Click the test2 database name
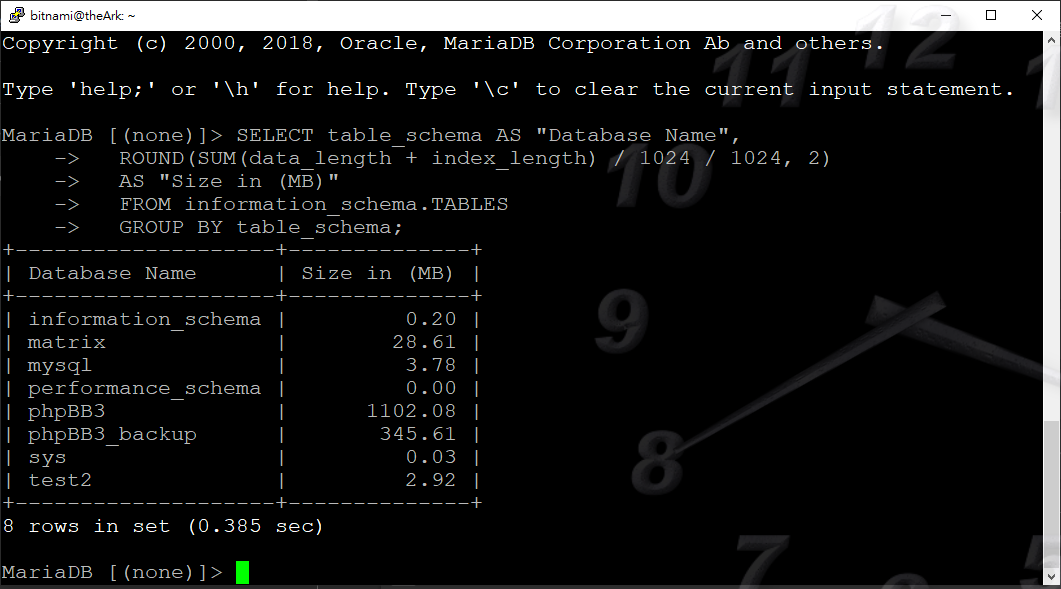 coord(60,480)
